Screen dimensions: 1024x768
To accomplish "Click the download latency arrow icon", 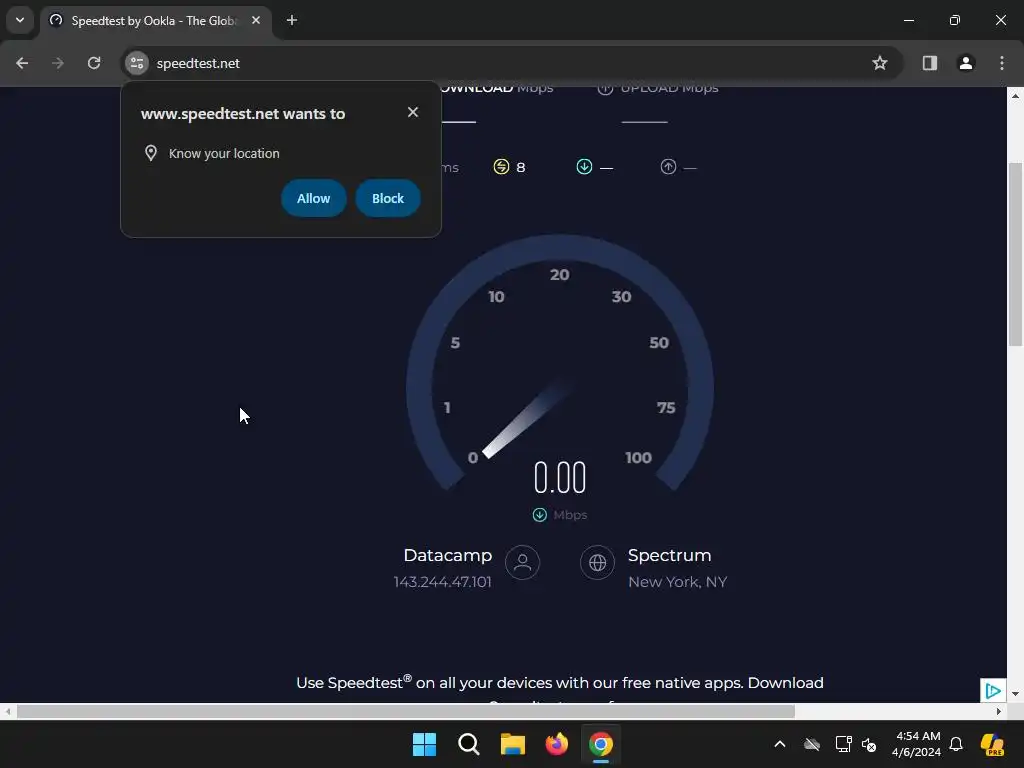I will [x=584, y=167].
